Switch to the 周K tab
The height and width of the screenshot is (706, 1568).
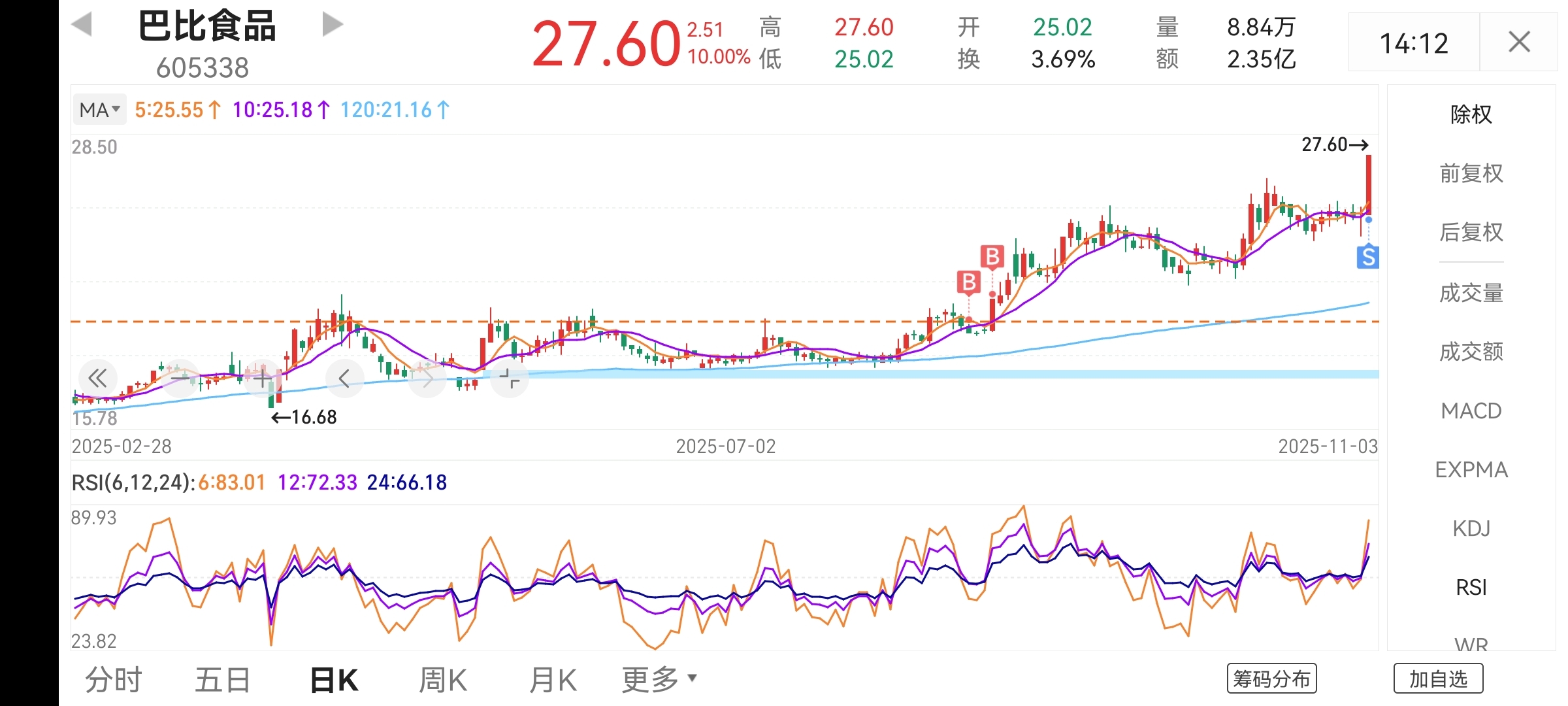tap(442, 680)
